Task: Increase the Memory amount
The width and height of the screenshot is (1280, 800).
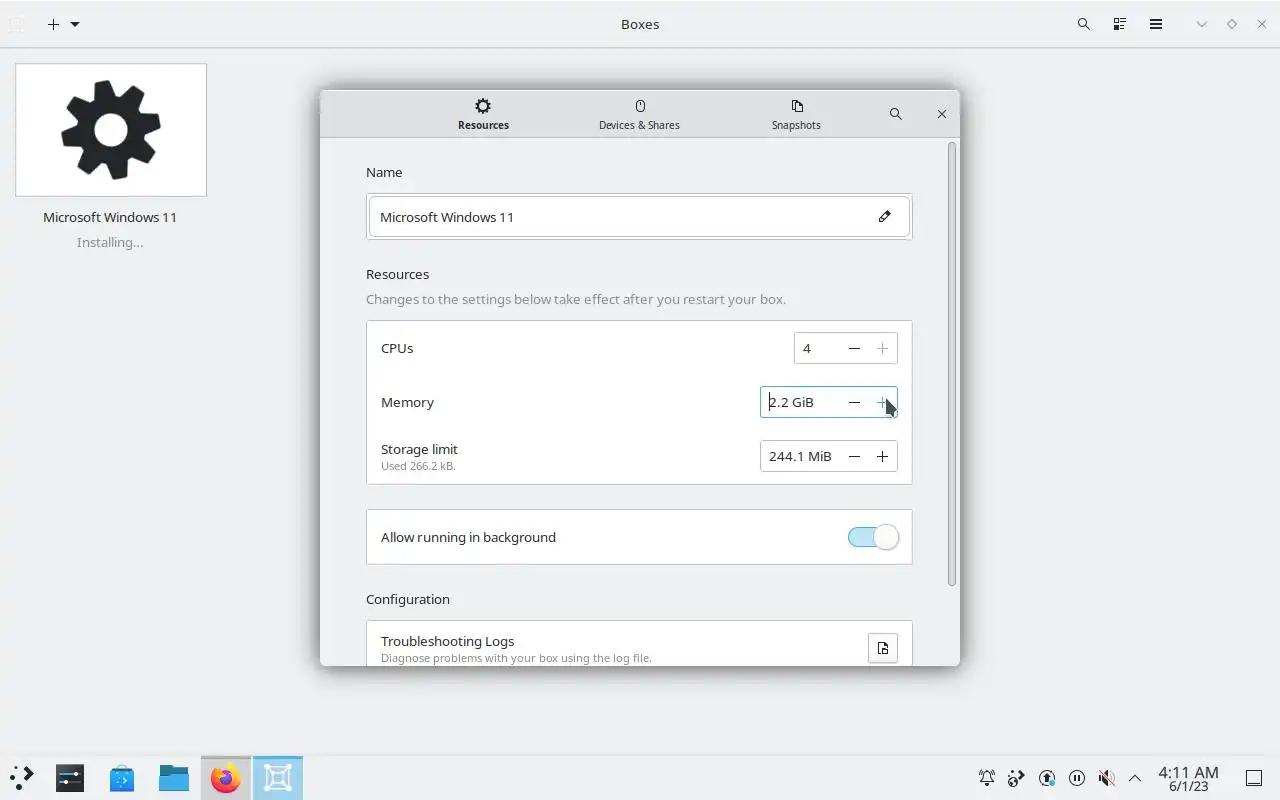Action: point(882,402)
